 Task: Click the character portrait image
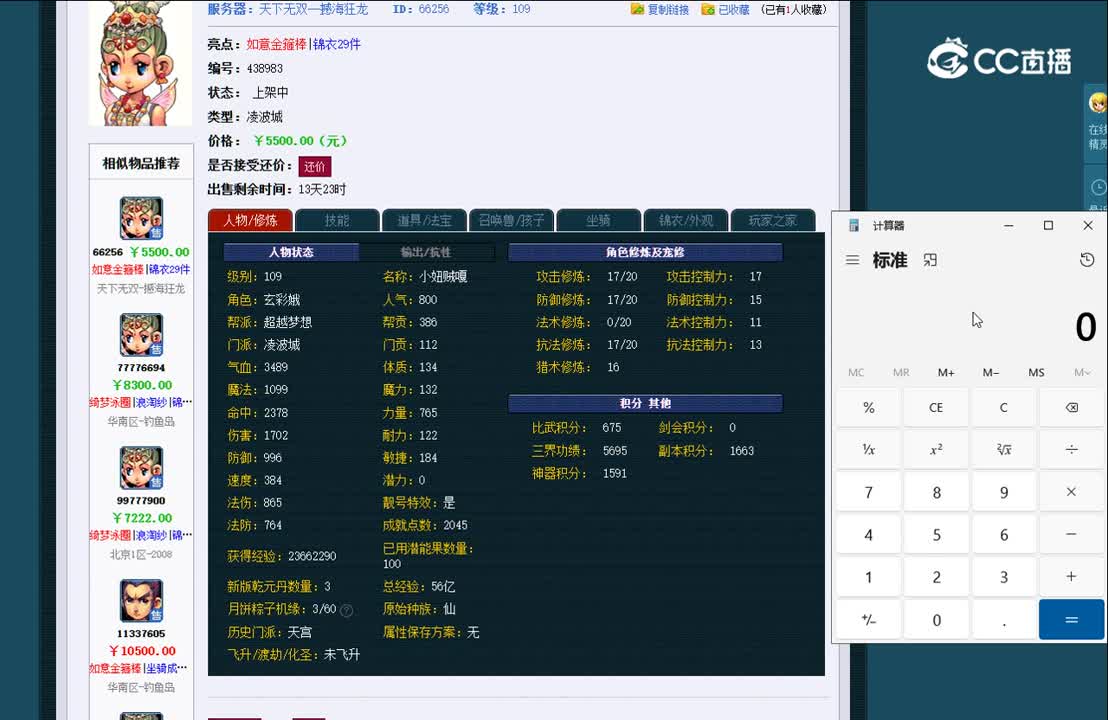[140, 63]
